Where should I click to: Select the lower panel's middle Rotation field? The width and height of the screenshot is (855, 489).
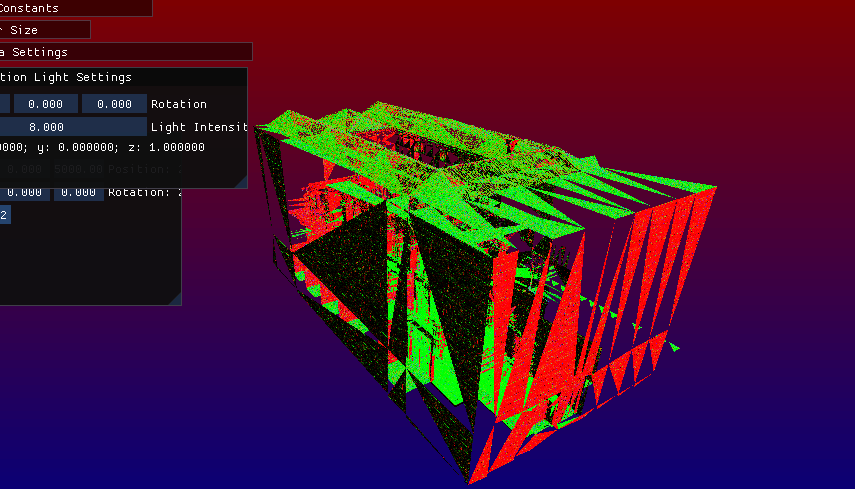pos(24,192)
